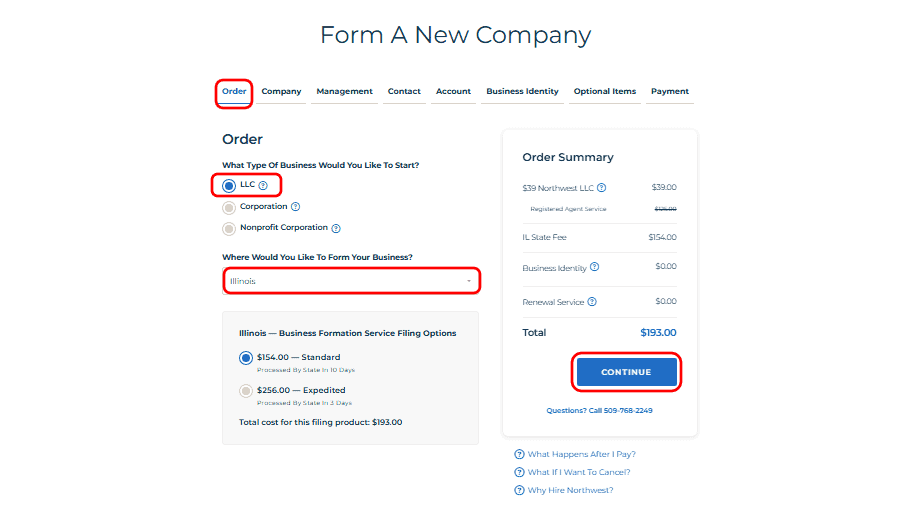Click help icon beside Nonprofit Corporation
The width and height of the screenshot is (901, 506).
(336, 228)
